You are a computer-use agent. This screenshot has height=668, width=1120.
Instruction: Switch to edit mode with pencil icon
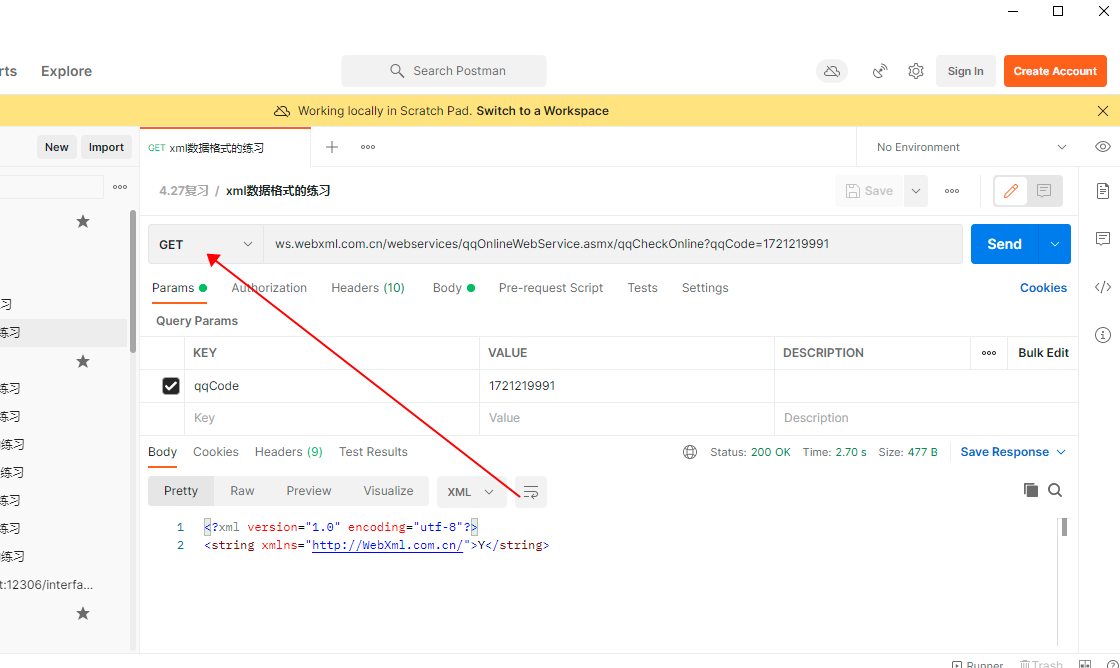pyautogui.click(x=1011, y=191)
